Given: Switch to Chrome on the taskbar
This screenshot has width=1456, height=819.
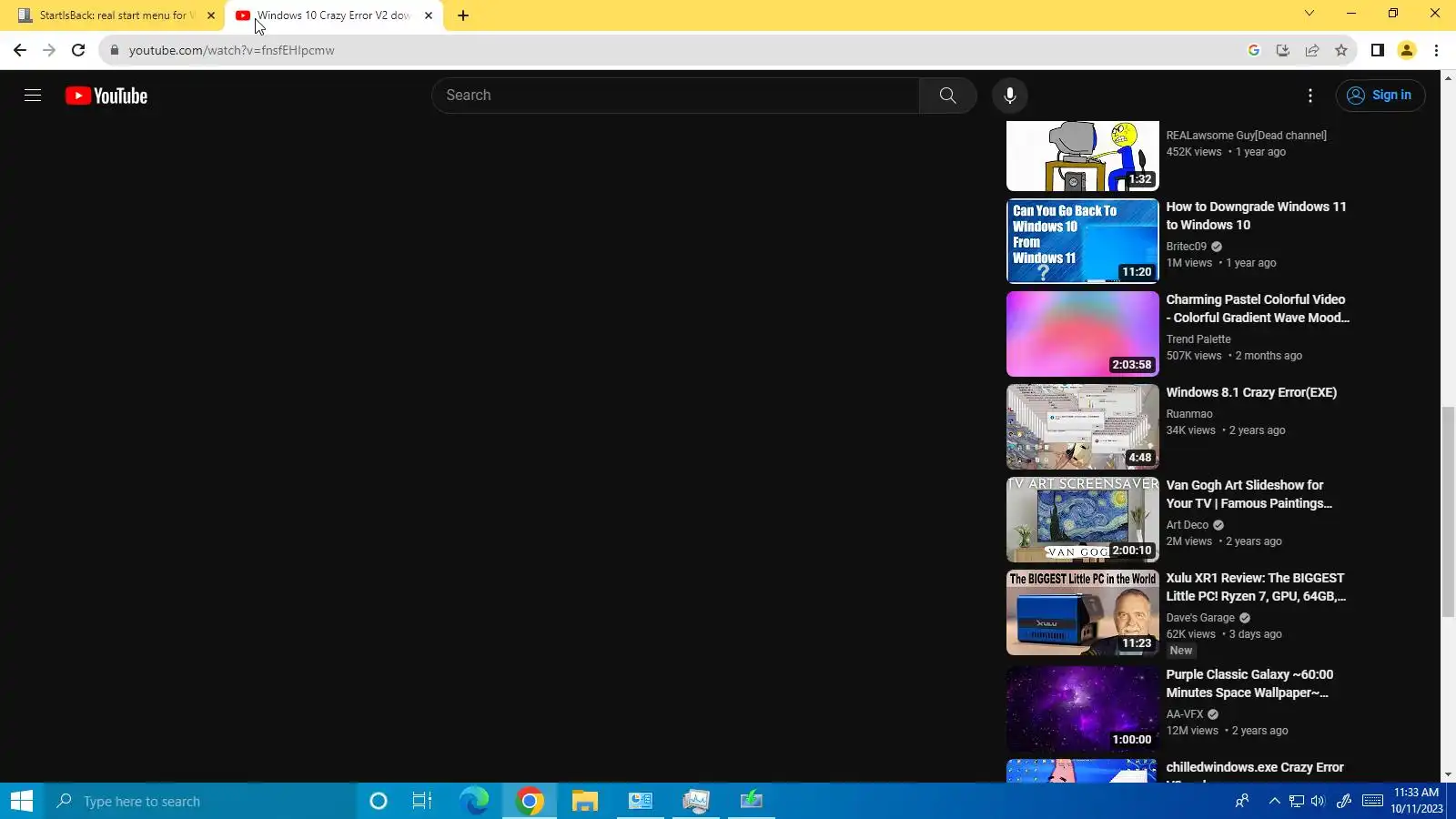Looking at the screenshot, I should click(x=530, y=801).
